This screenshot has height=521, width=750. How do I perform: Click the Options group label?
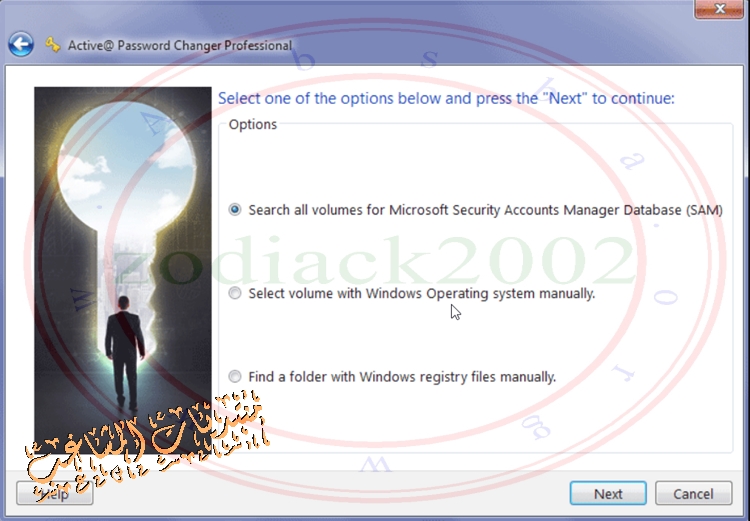(253, 124)
